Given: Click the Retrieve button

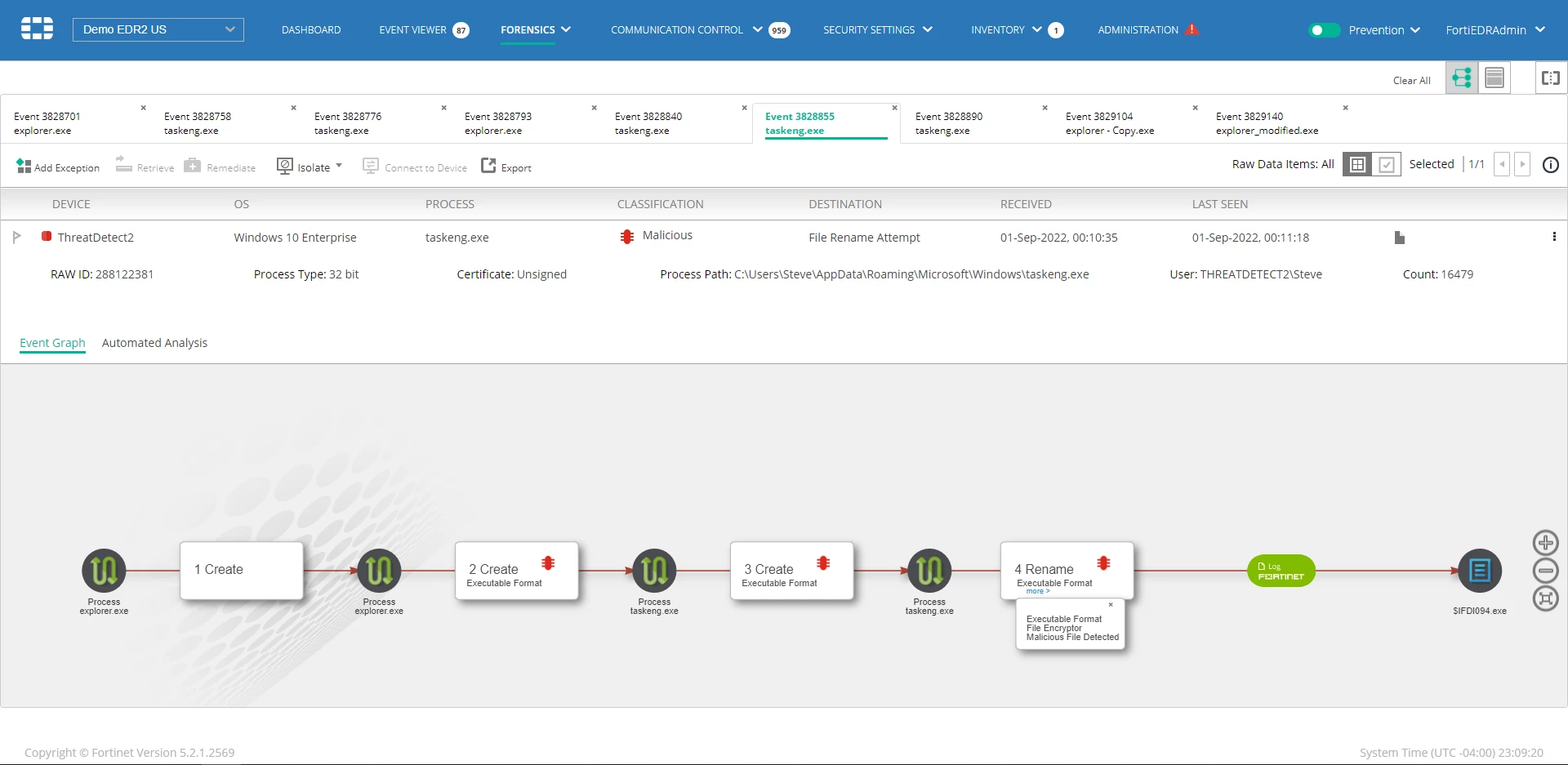Looking at the screenshot, I should coord(145,167).
